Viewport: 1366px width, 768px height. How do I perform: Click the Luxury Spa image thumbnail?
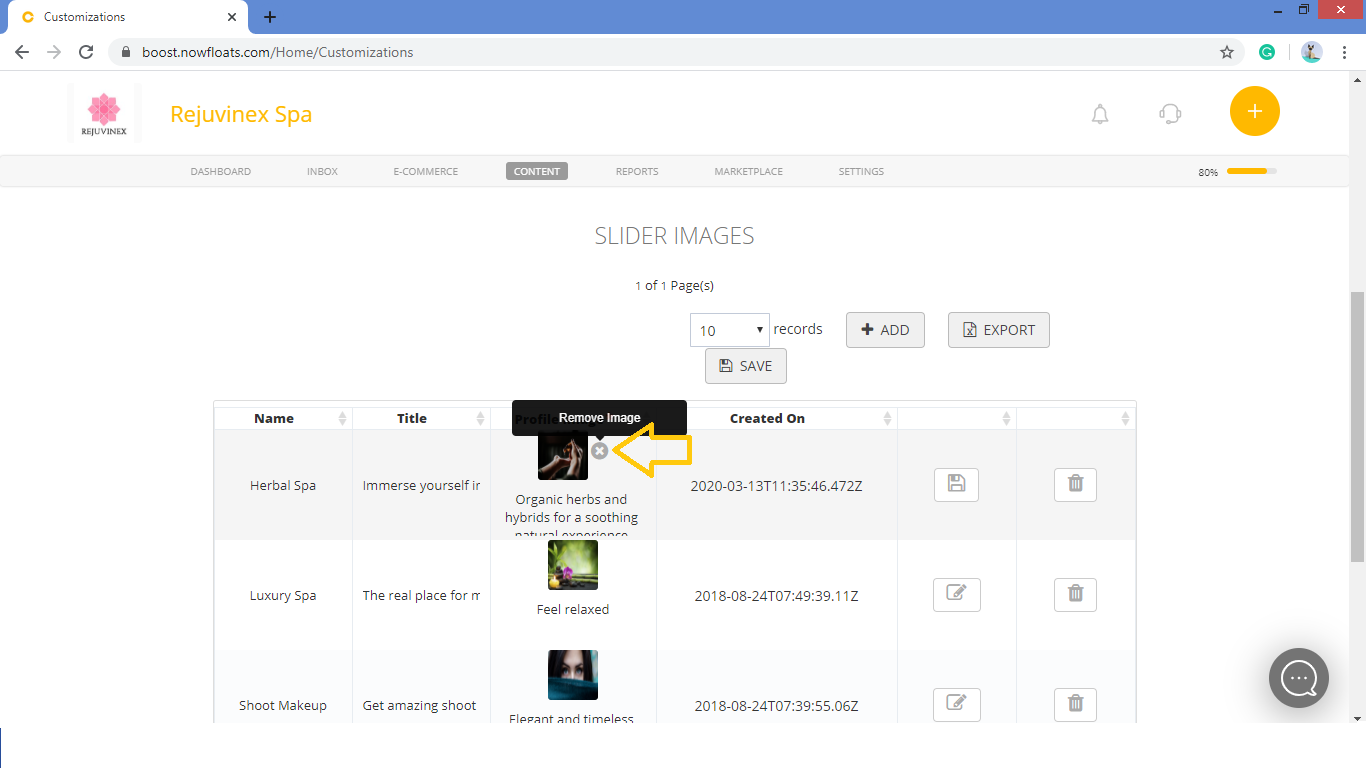coord(573,565)
